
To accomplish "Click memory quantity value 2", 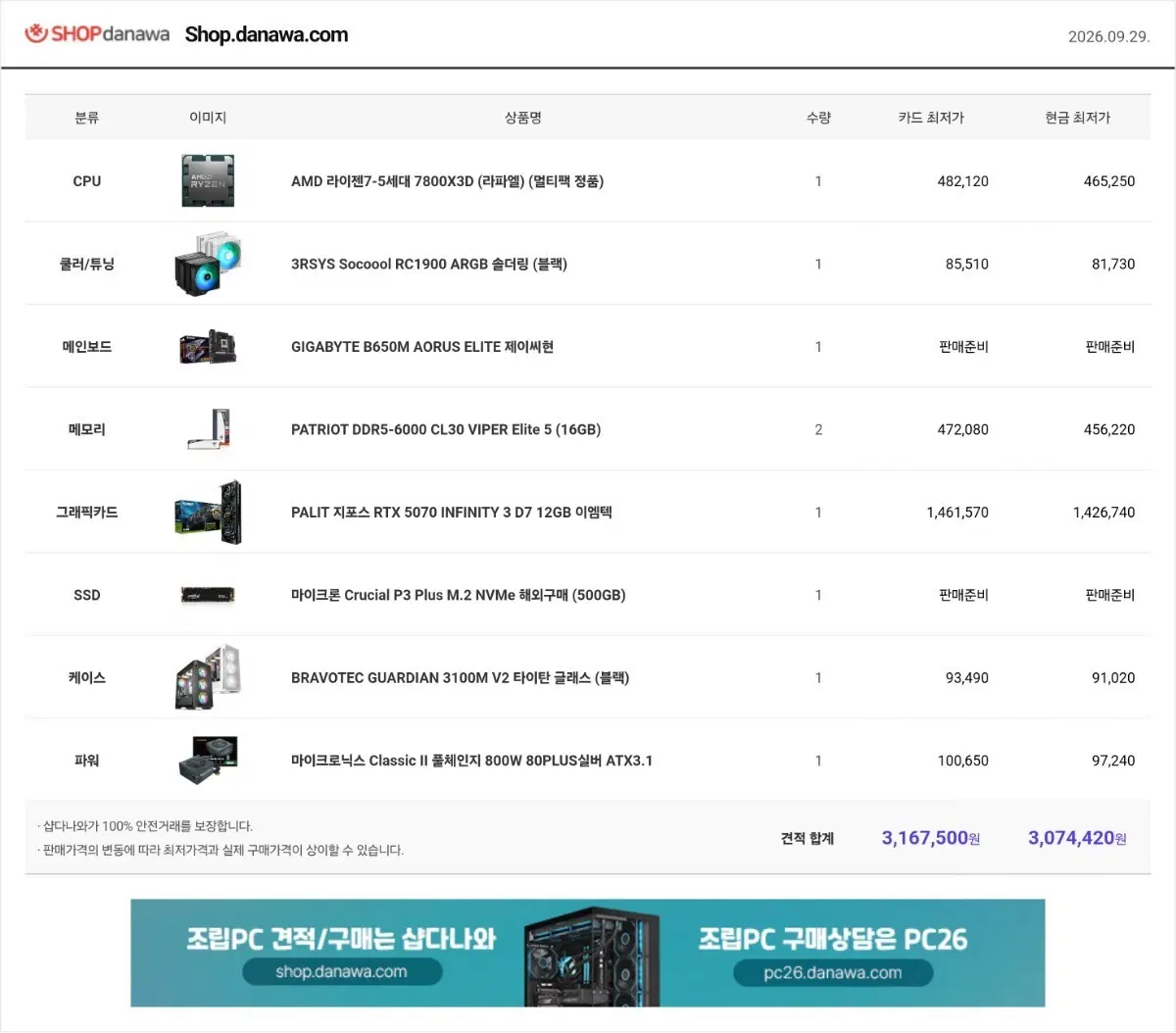I will (818, 429).
